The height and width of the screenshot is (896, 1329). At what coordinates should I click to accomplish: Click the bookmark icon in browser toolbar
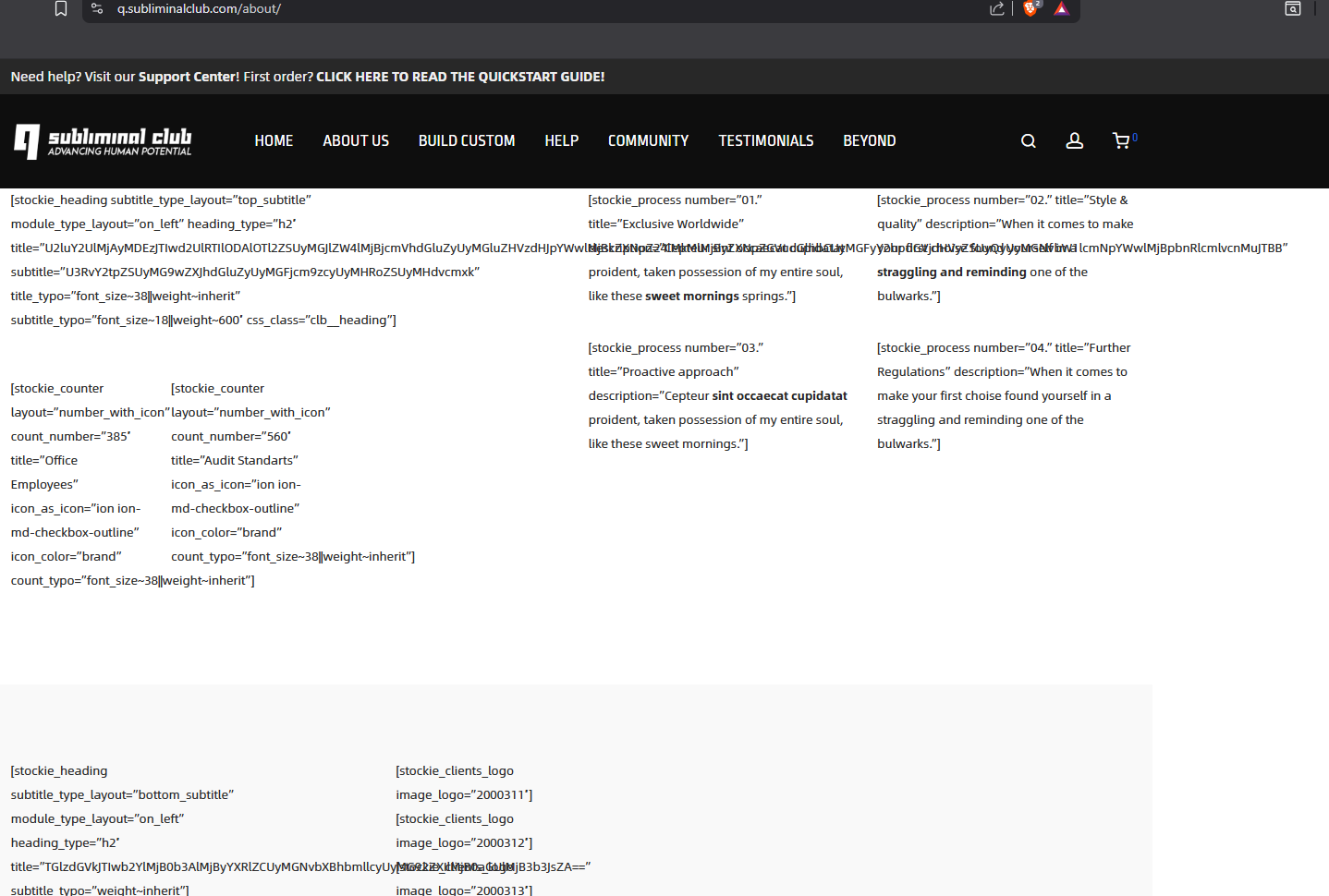click(x=61, y=9)
